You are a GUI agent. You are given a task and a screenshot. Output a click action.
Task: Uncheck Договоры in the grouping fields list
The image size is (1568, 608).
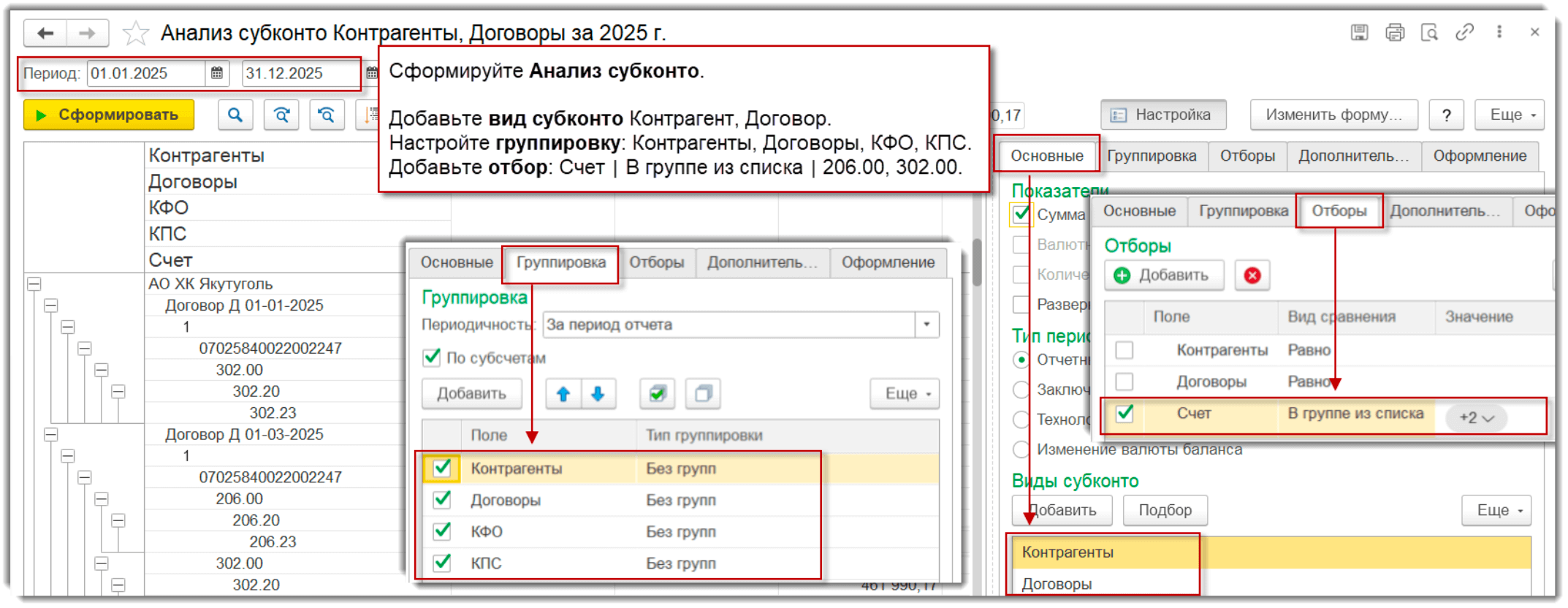click(x=442, y=500)
